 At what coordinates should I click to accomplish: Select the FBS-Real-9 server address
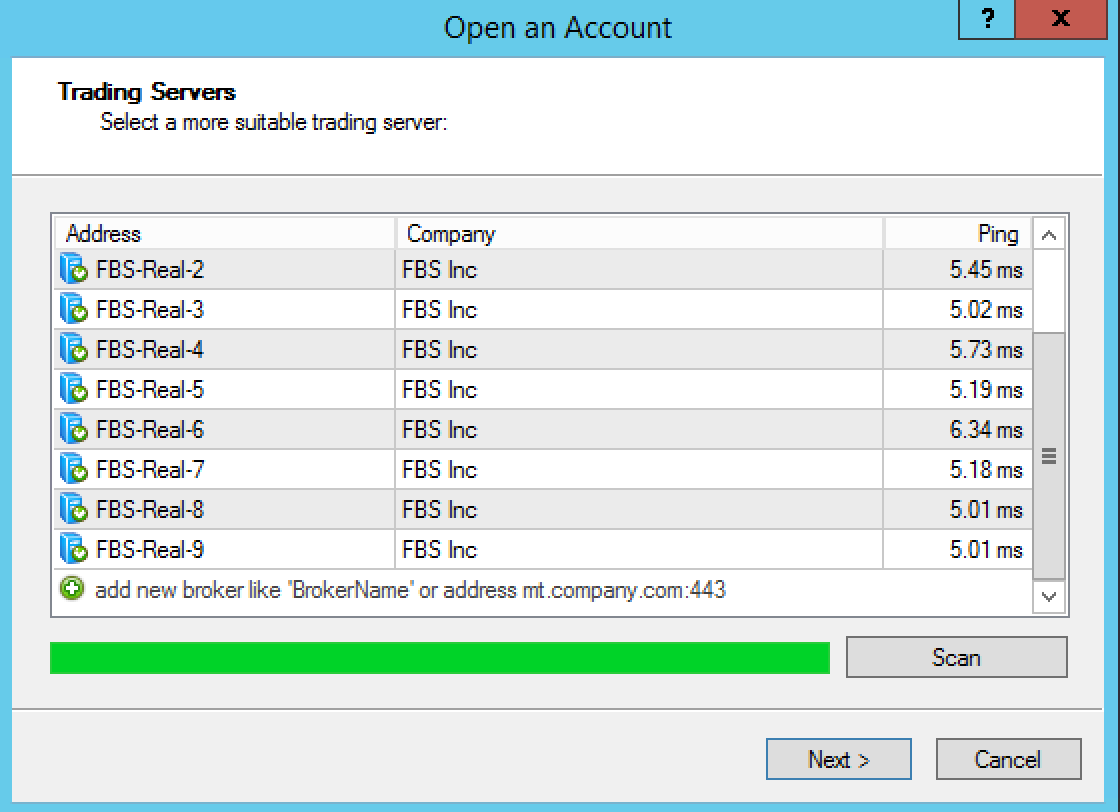click(x=150, y=549)
